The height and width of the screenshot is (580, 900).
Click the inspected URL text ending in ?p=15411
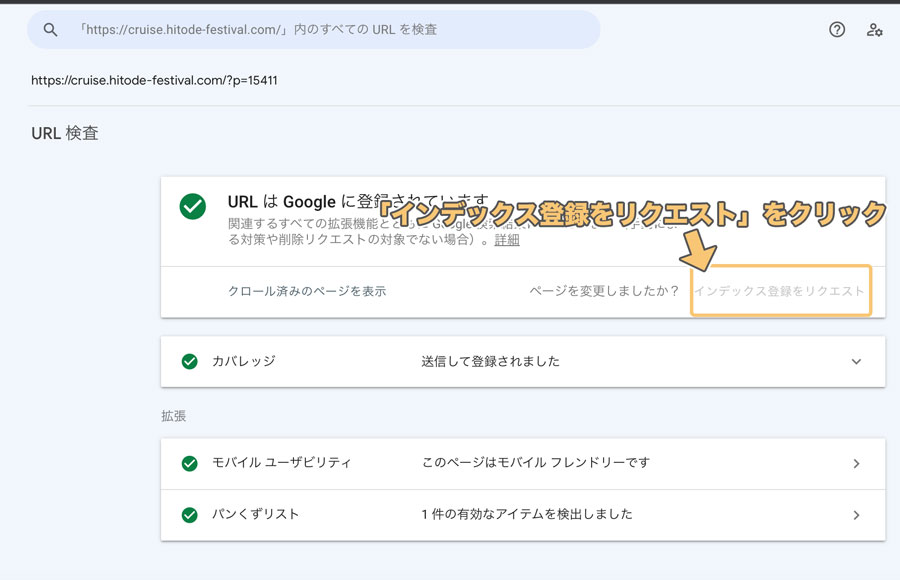point(154,80)
